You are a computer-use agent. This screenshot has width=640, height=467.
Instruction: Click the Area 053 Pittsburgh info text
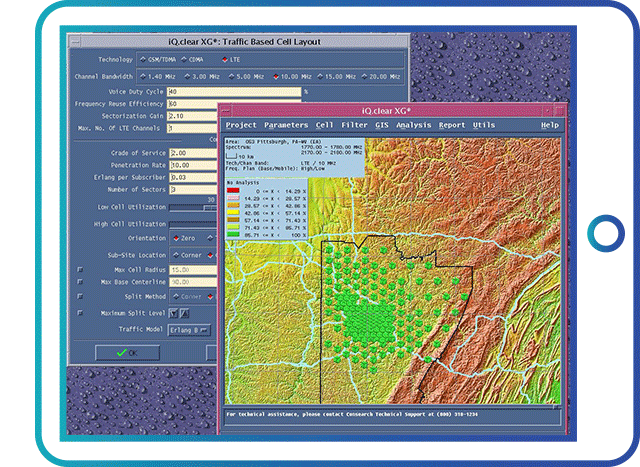[x=273, y=142]
